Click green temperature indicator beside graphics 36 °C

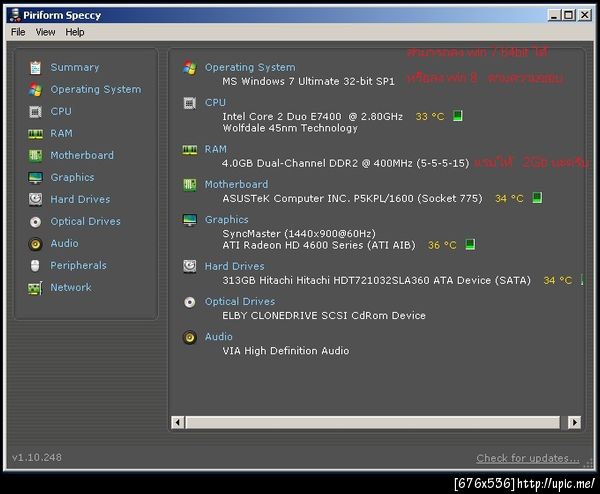tap(470, 244)
